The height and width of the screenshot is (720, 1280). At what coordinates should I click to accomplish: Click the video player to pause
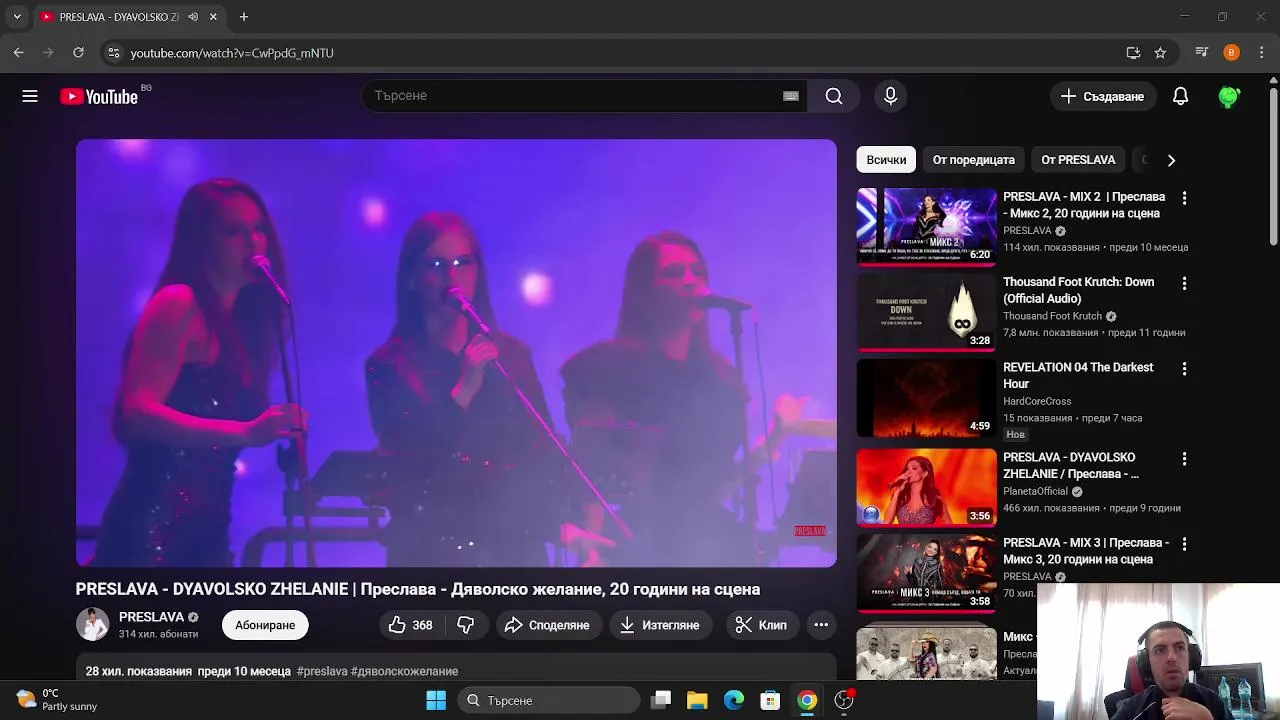pyautogui.click(x=456, y=353)
